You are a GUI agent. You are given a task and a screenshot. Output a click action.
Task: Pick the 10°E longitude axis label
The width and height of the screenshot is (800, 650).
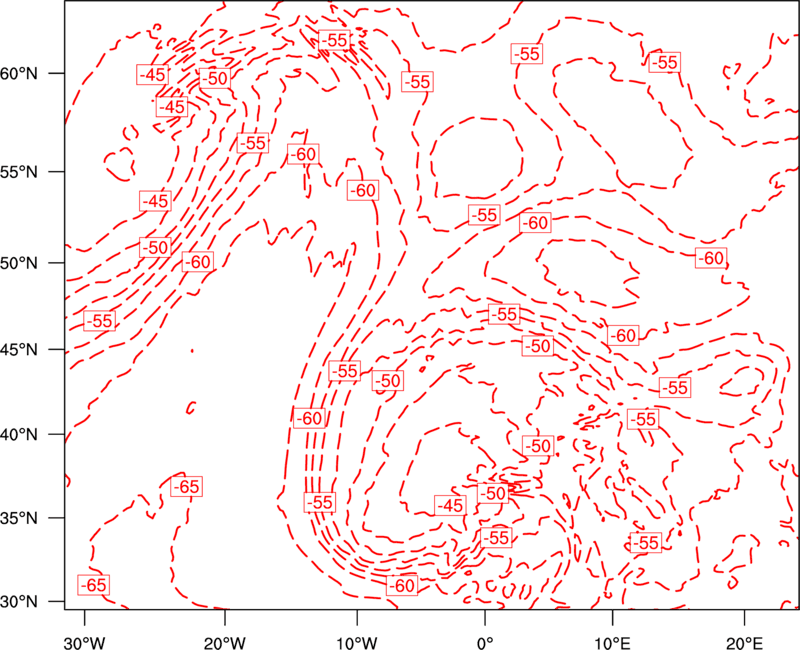[x=612, y=642]
